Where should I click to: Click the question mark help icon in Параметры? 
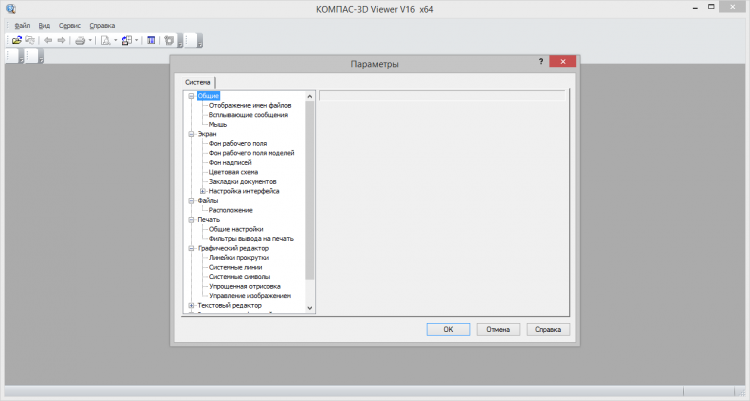coord(541,61)
